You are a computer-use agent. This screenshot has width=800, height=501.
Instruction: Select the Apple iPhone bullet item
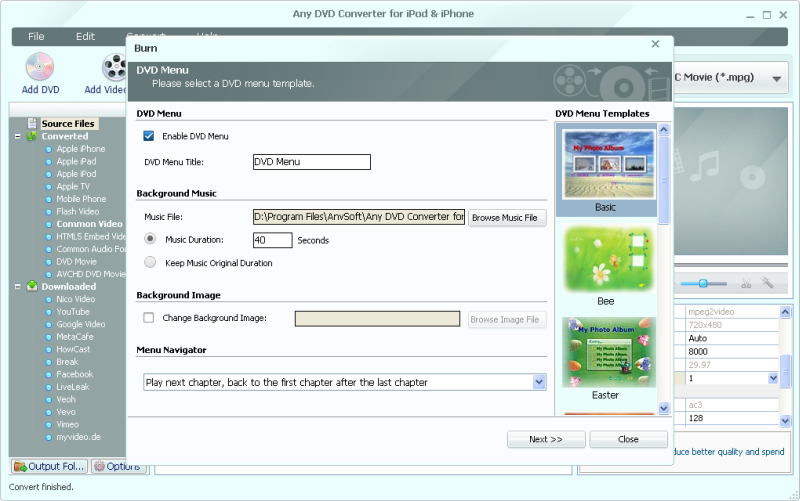81,149
